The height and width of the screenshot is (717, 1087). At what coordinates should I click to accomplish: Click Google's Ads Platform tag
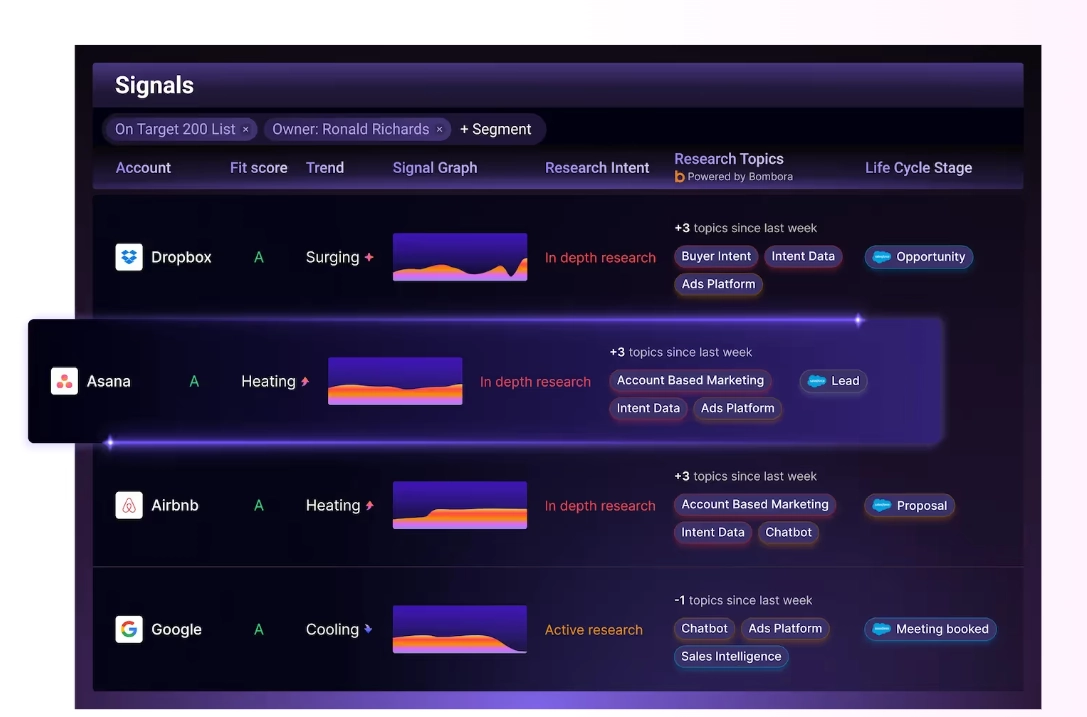click(785, 629)
